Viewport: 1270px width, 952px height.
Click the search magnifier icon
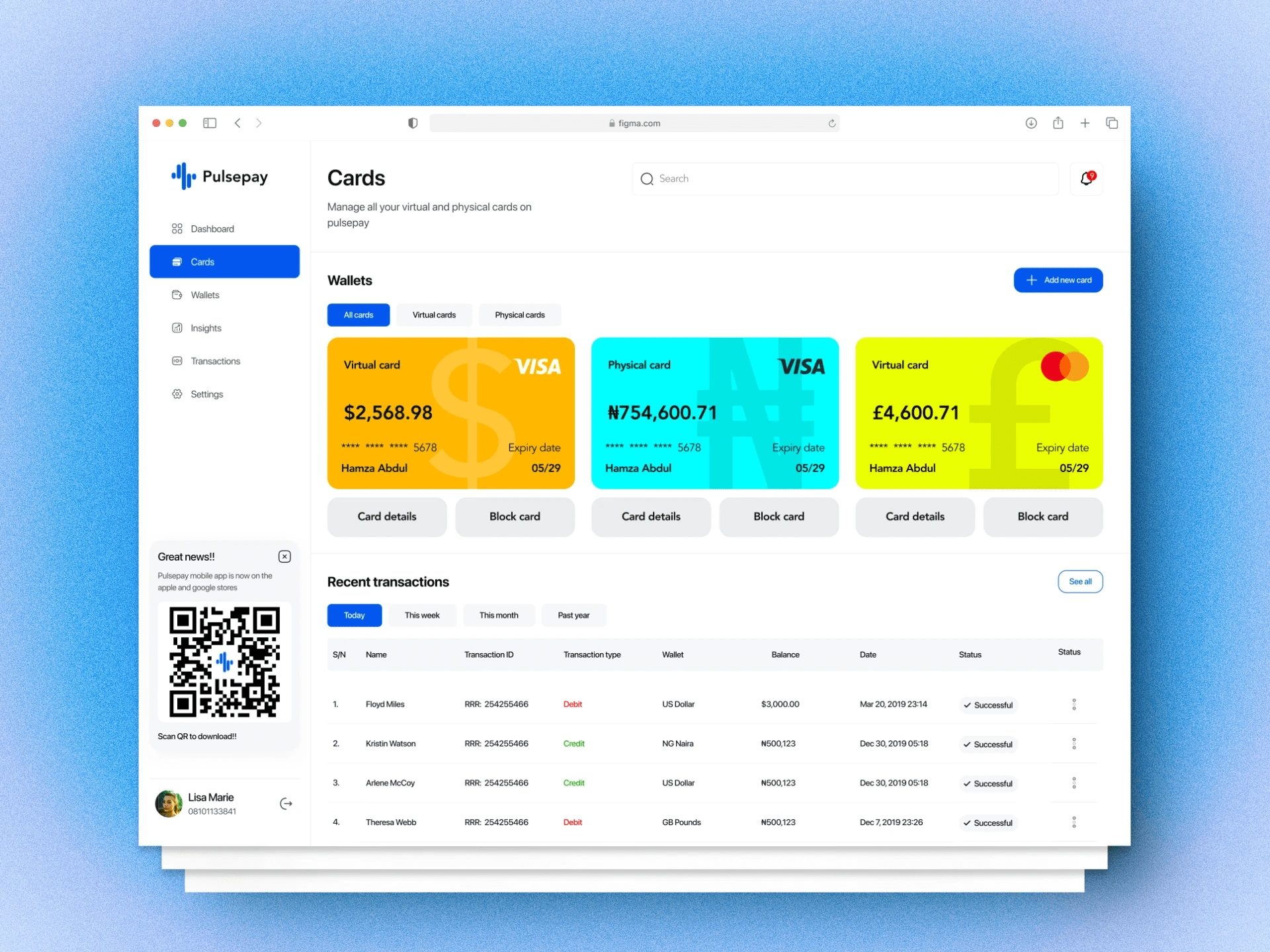pos(647,179)
